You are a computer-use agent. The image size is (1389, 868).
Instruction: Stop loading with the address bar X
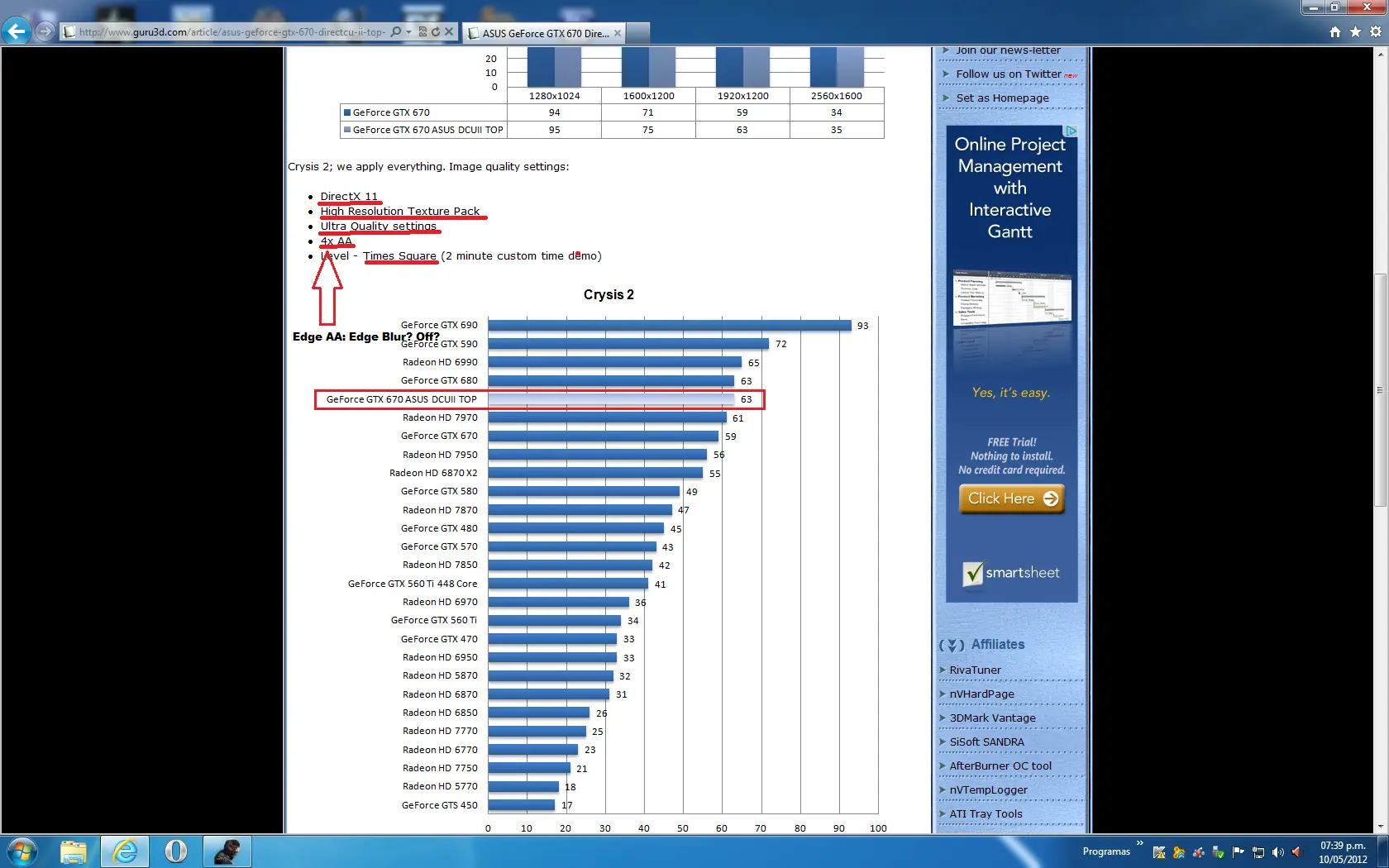[x=449, y=32]
